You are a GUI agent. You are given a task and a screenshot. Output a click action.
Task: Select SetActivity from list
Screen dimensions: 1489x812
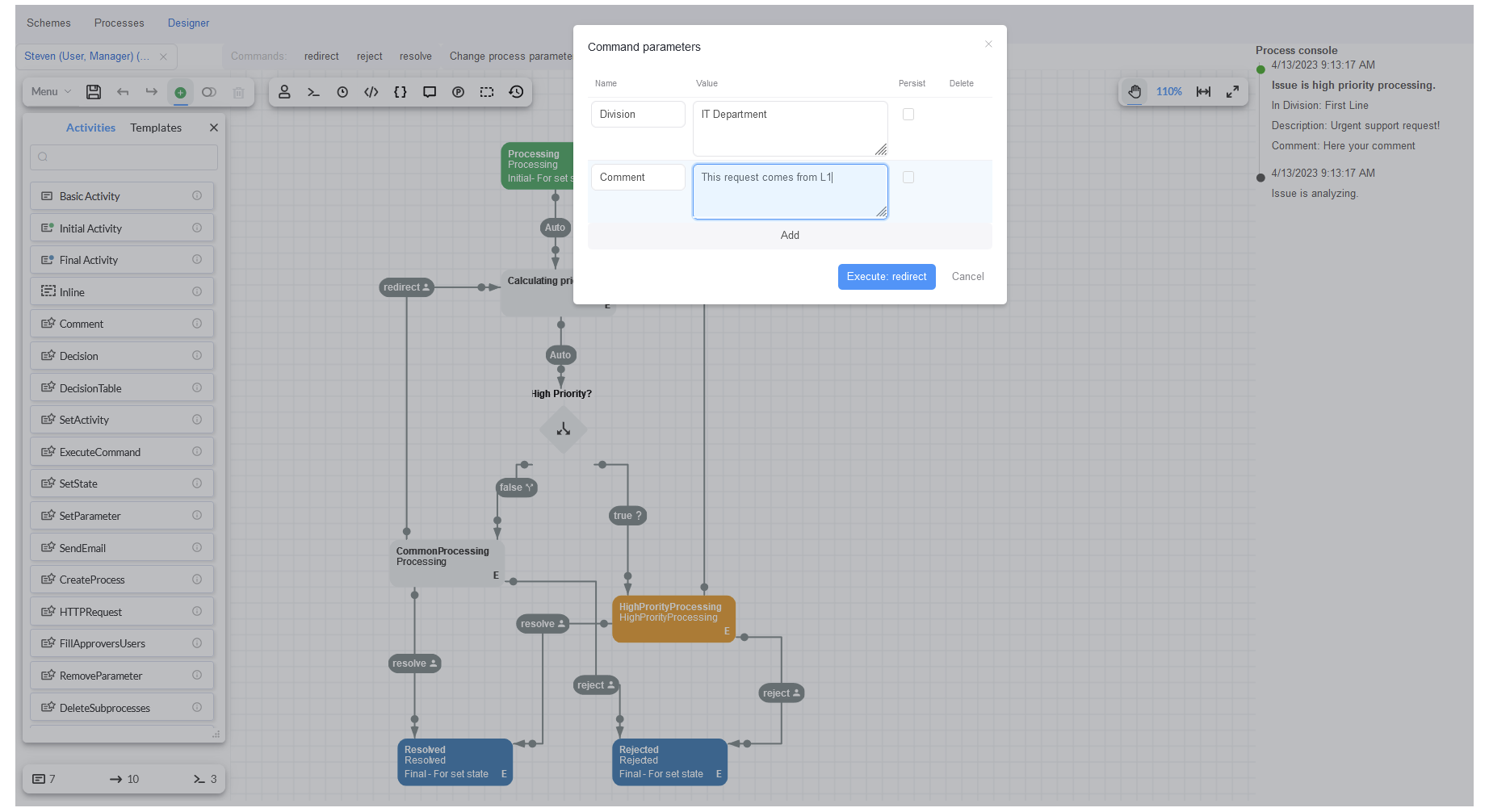(x=122, y=420)
